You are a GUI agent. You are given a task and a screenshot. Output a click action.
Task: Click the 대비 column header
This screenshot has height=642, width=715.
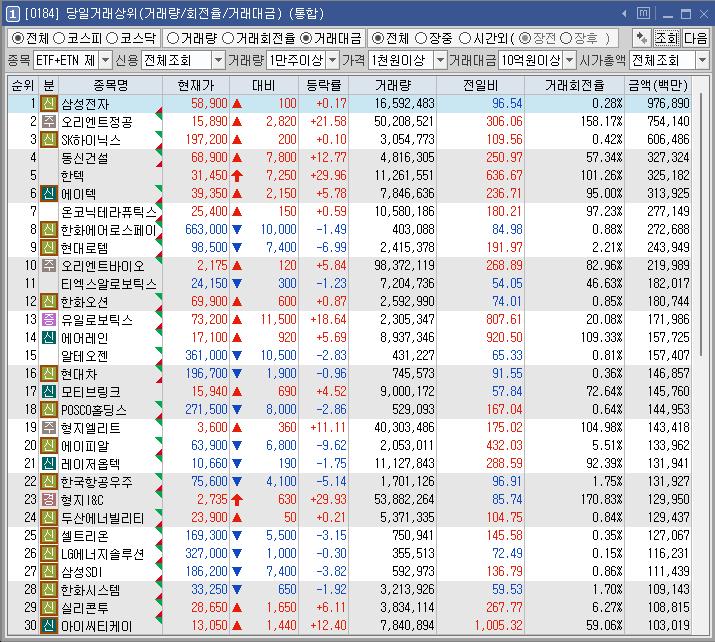[264, 85]
